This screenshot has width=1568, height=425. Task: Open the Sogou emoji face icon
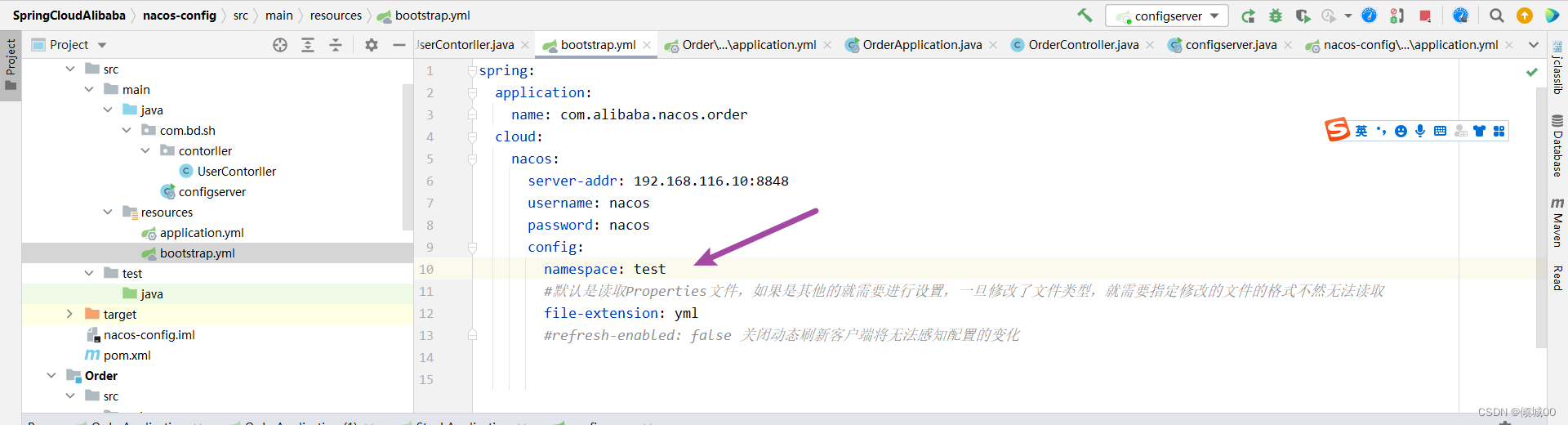coord(1401,131)
